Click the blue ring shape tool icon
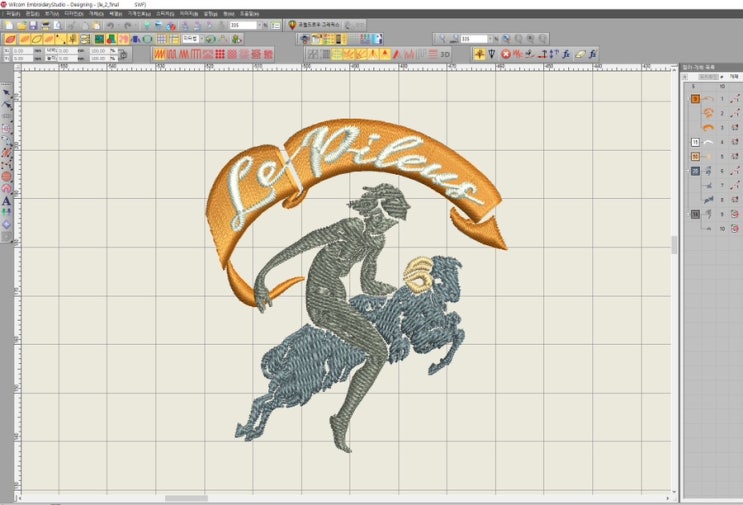The image size is (743, 505). pyautogui.click(x=147, y=39)
